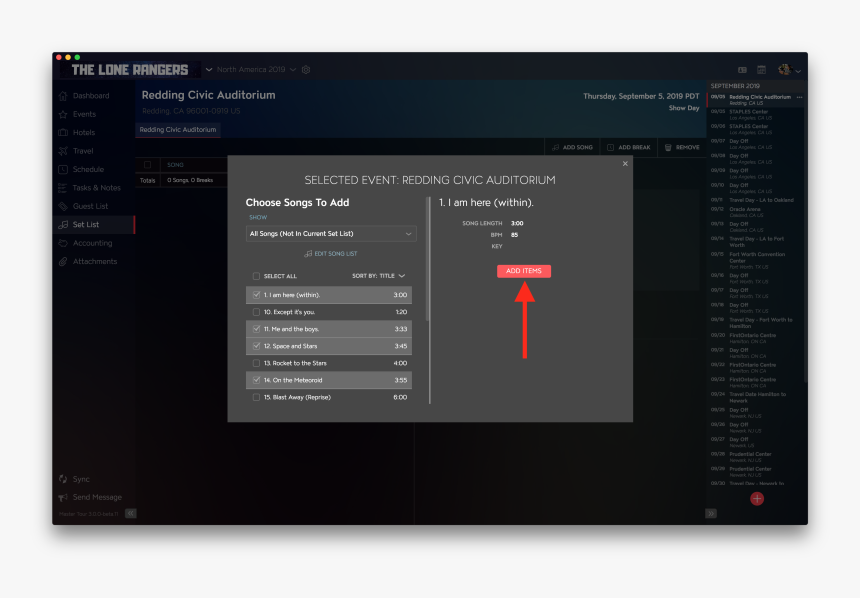
Task: Open Accounting piggy bank icon
Action: tap(63, 243)
